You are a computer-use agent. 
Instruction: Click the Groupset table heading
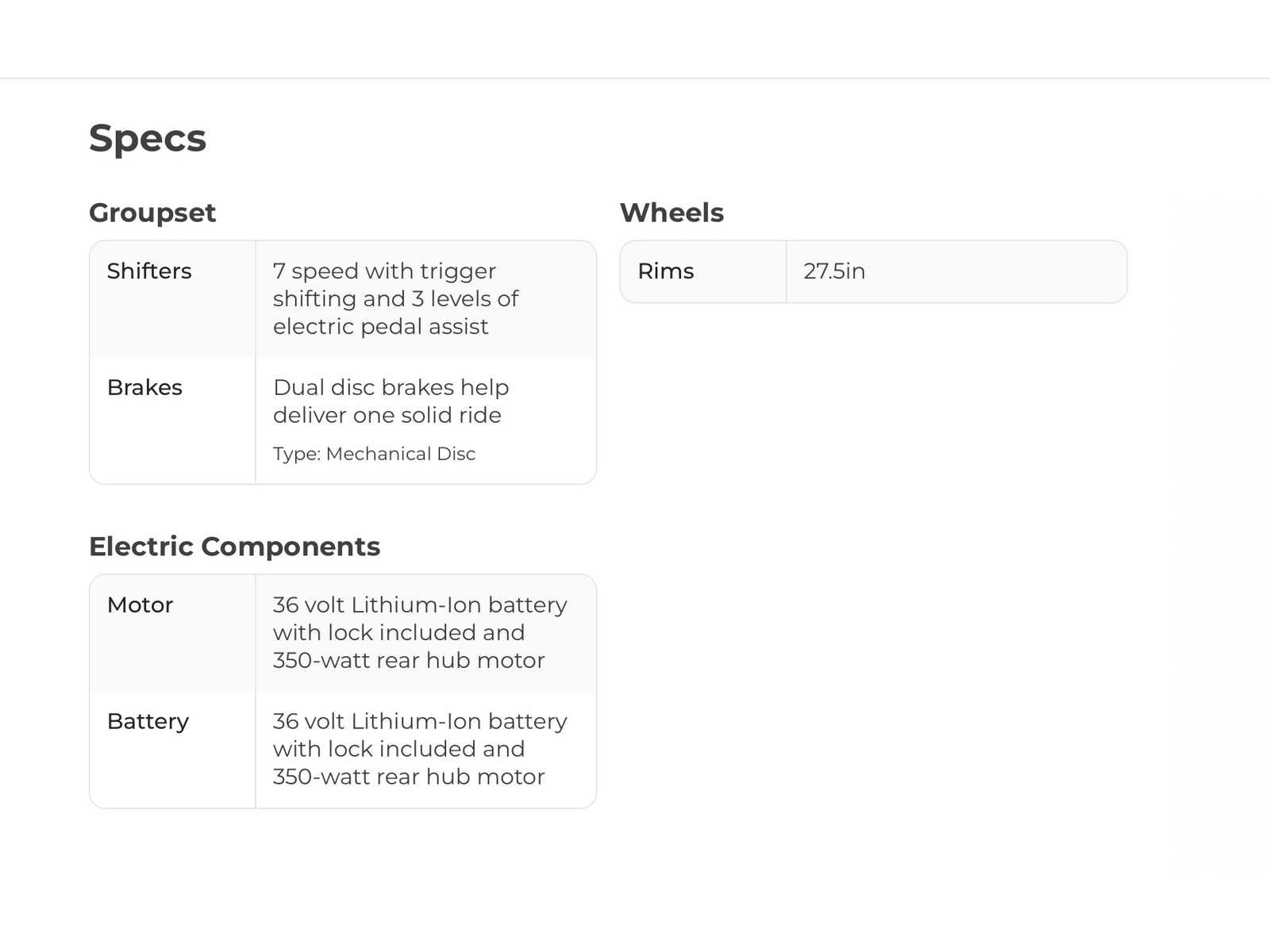point(152,213)
